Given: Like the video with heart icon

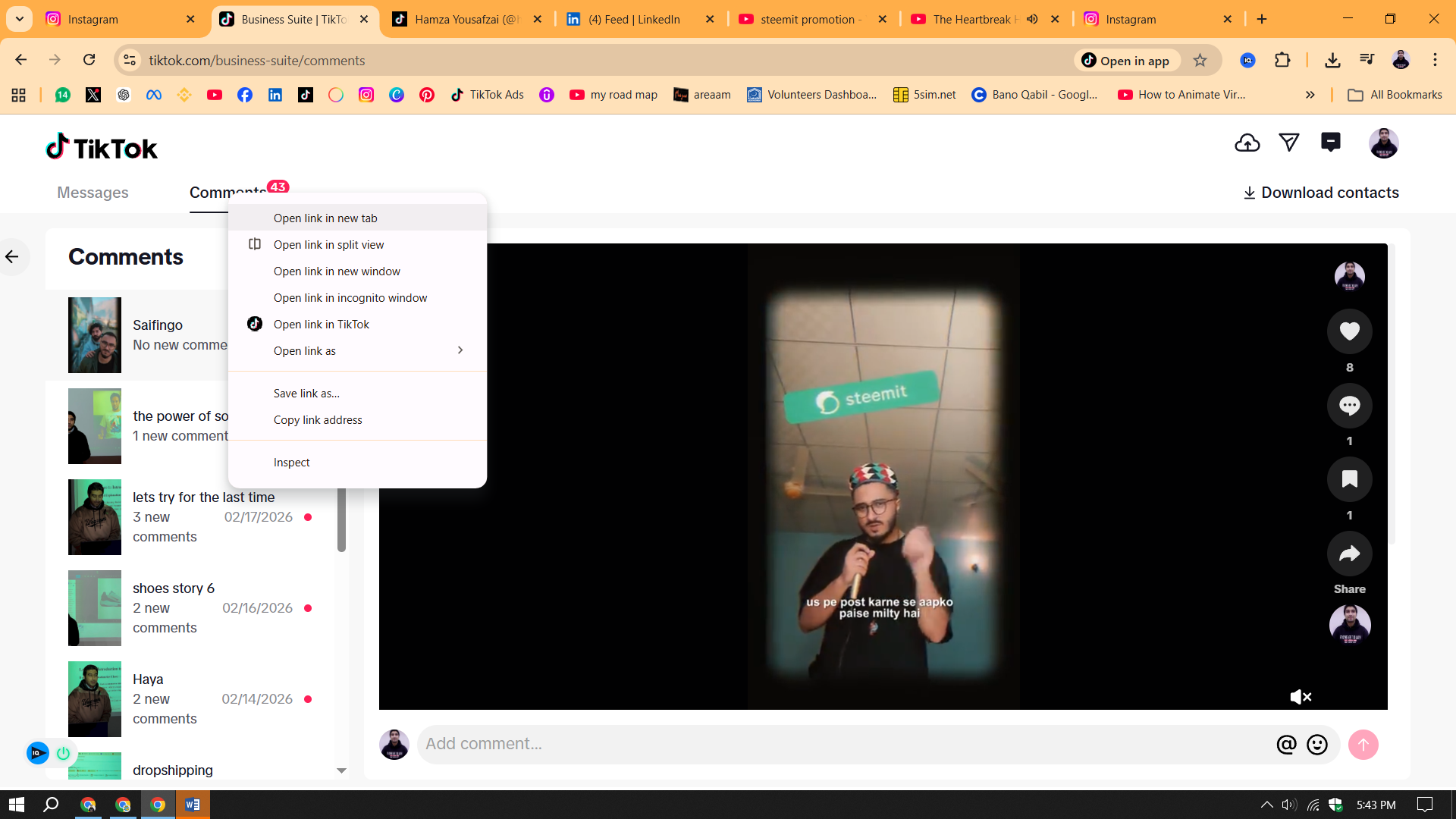Looking at the screenshot, I should (x=1349, y=331).
